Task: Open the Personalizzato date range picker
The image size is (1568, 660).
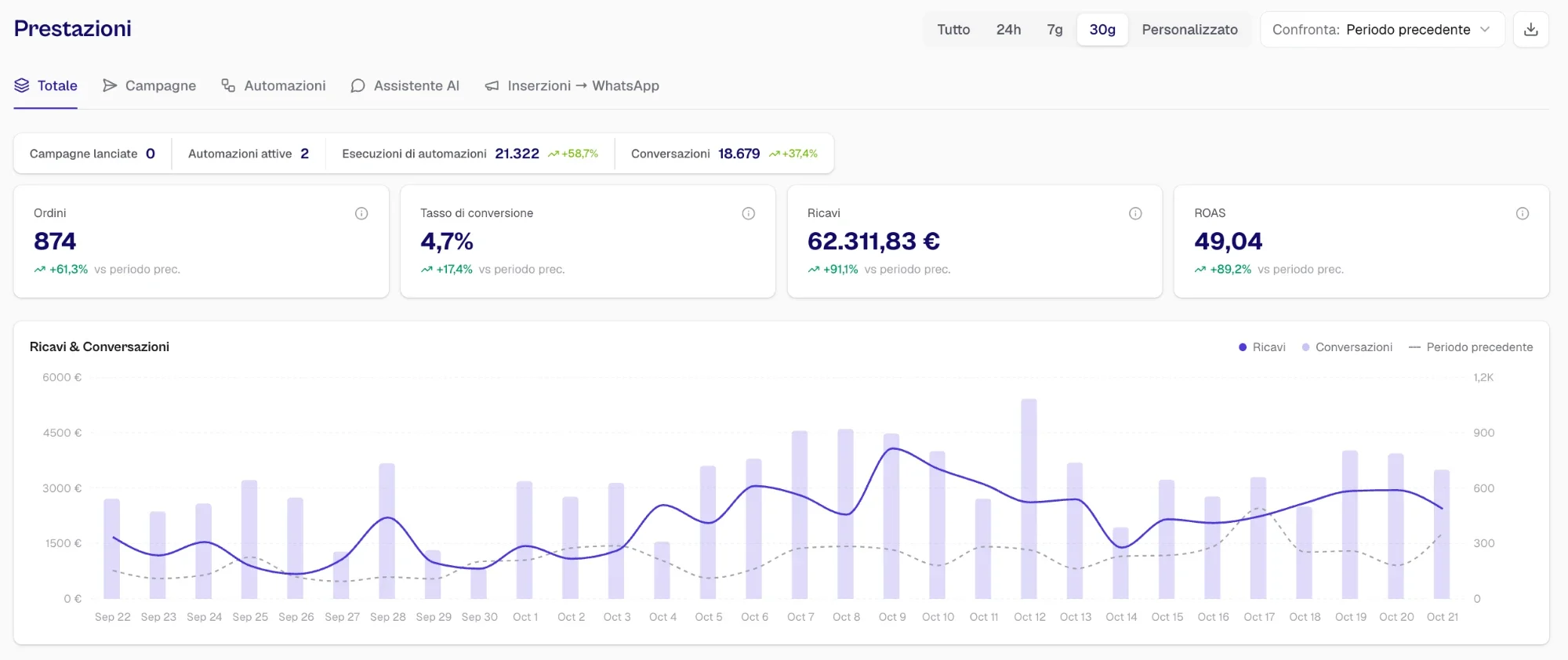Action: coord(1189,30)
